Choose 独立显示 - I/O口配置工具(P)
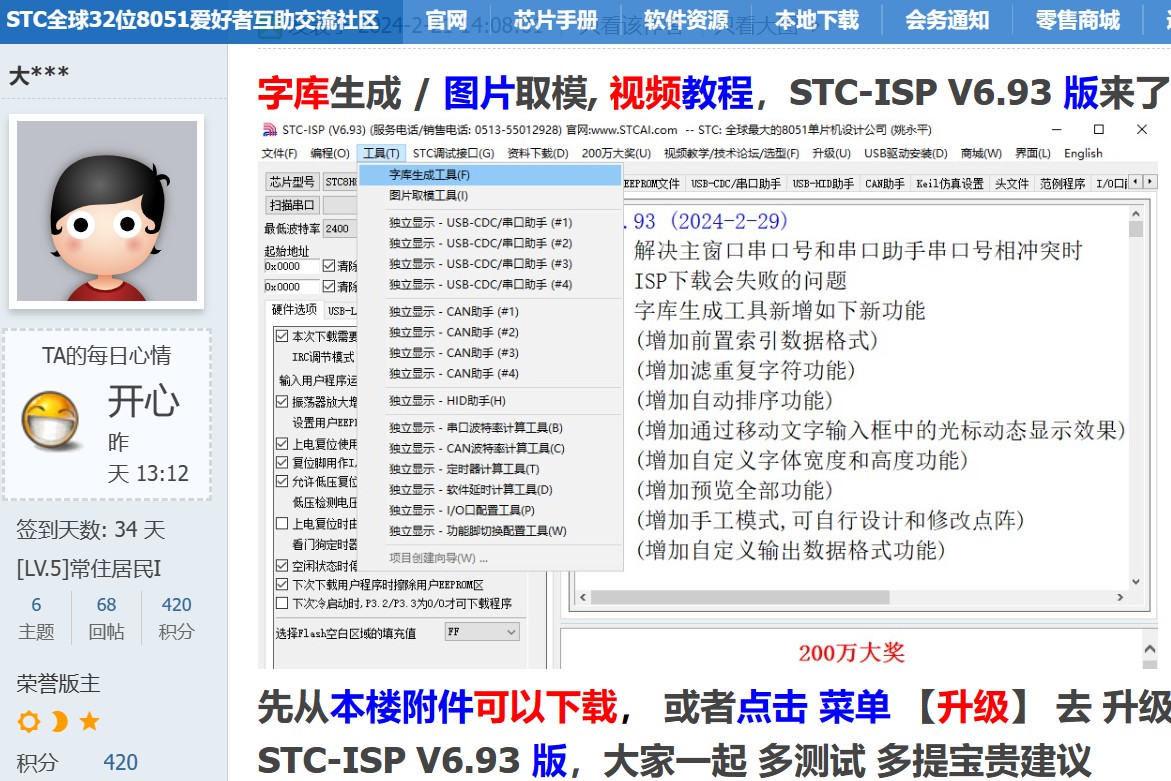The image size is (1171, 781). tap(490, 511)
